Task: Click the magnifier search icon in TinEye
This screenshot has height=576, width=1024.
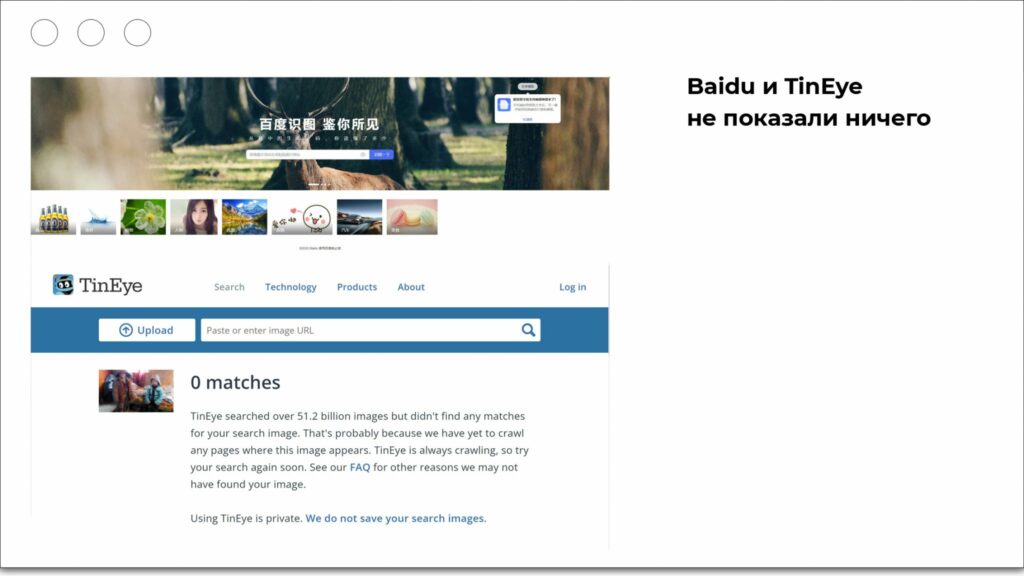Action: (528, 330)
